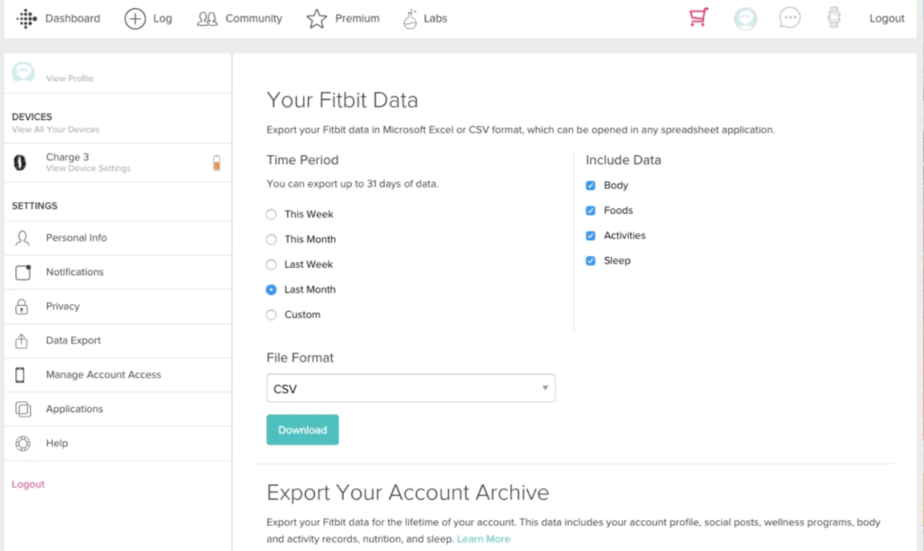
Task: Click the tracker device icon in header
Action: click(x=834, y=18)
